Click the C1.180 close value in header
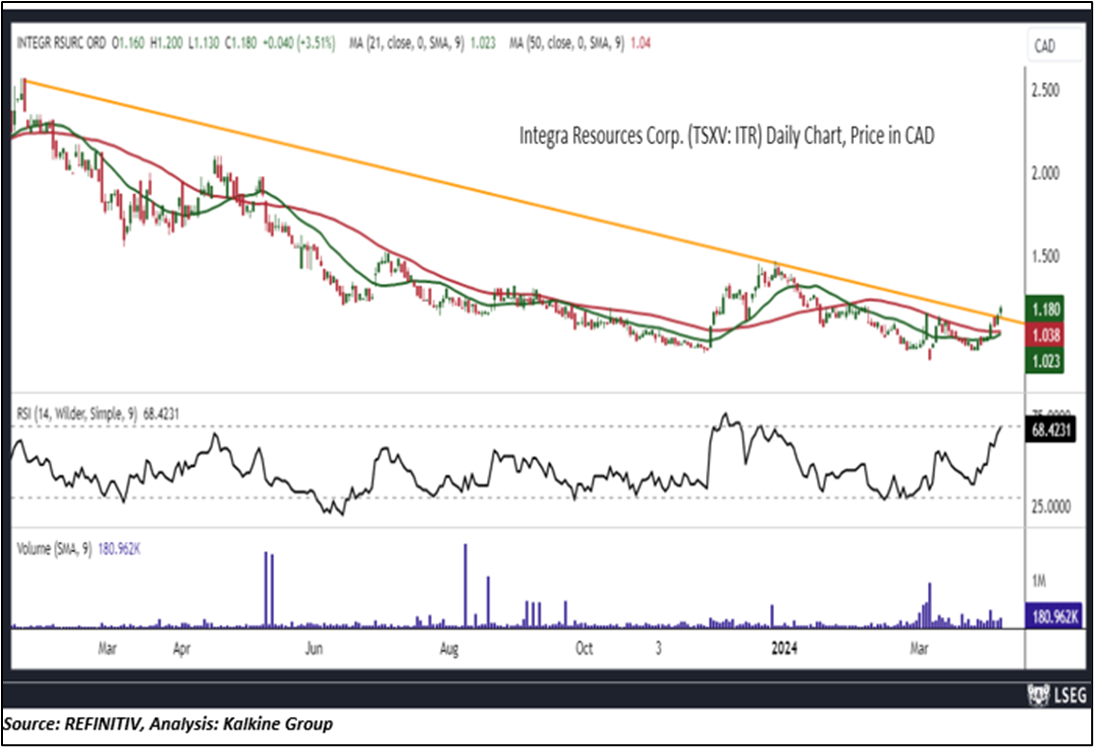The width and height of the screenshot is (1094, 747). (241, 43)
